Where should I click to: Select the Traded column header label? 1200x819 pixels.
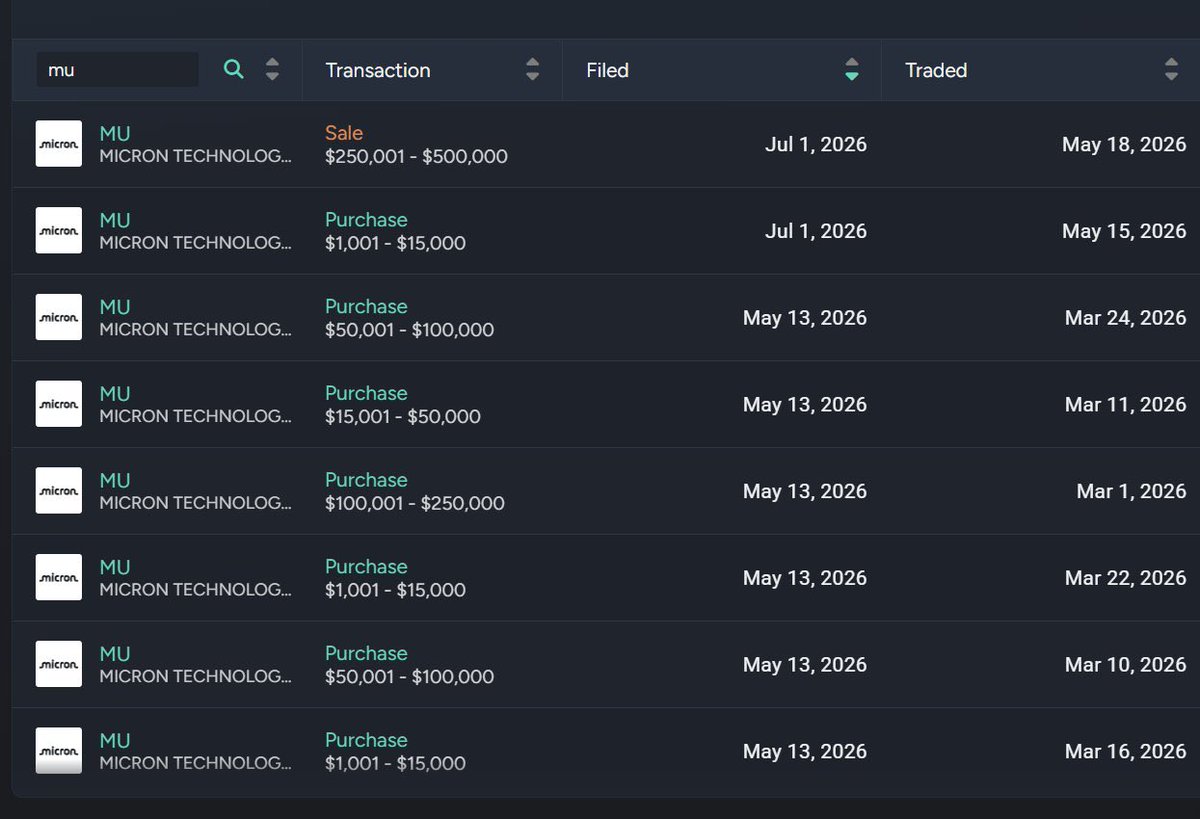point(936,70)
